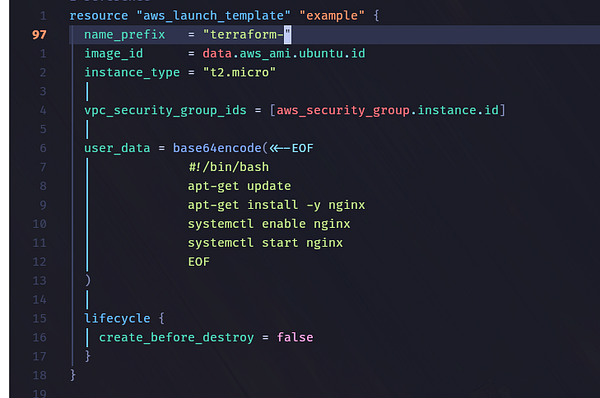Click the base64encode function call
Screen dimensions: 600x398
[x=217, y=148]
